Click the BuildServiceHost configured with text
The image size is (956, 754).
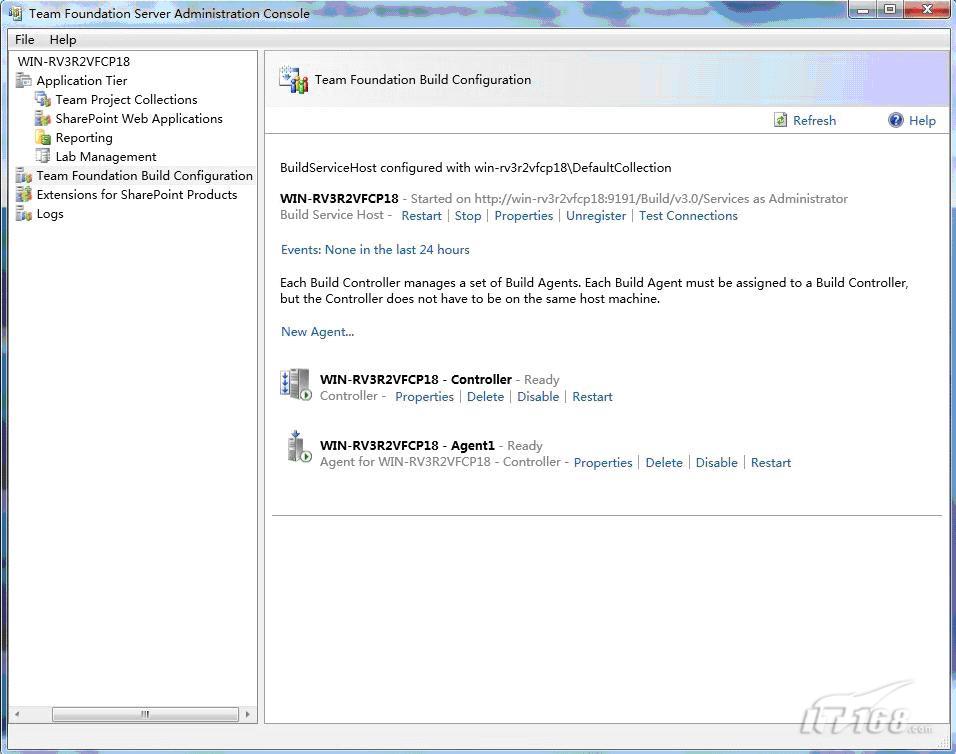(x=476, y=168)
